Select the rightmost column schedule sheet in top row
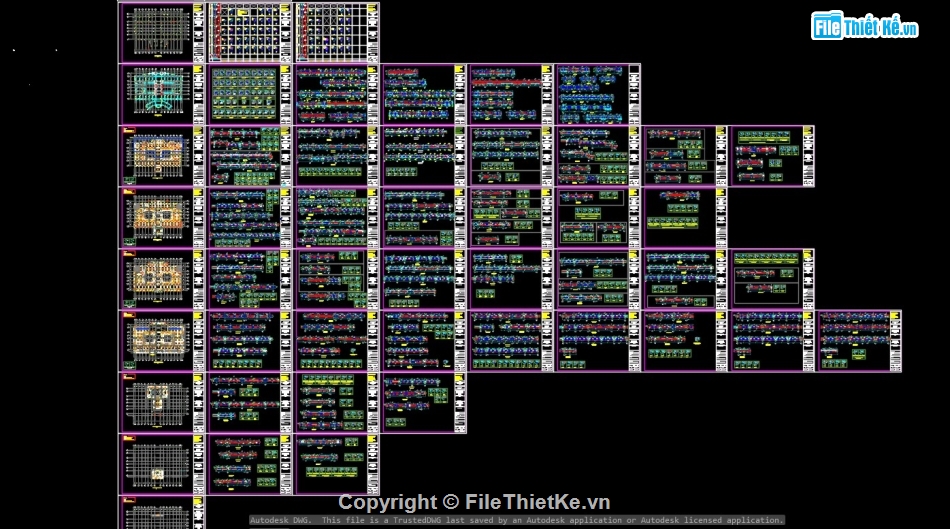Screen dimensions: 950x529 (x=337, y=32)
